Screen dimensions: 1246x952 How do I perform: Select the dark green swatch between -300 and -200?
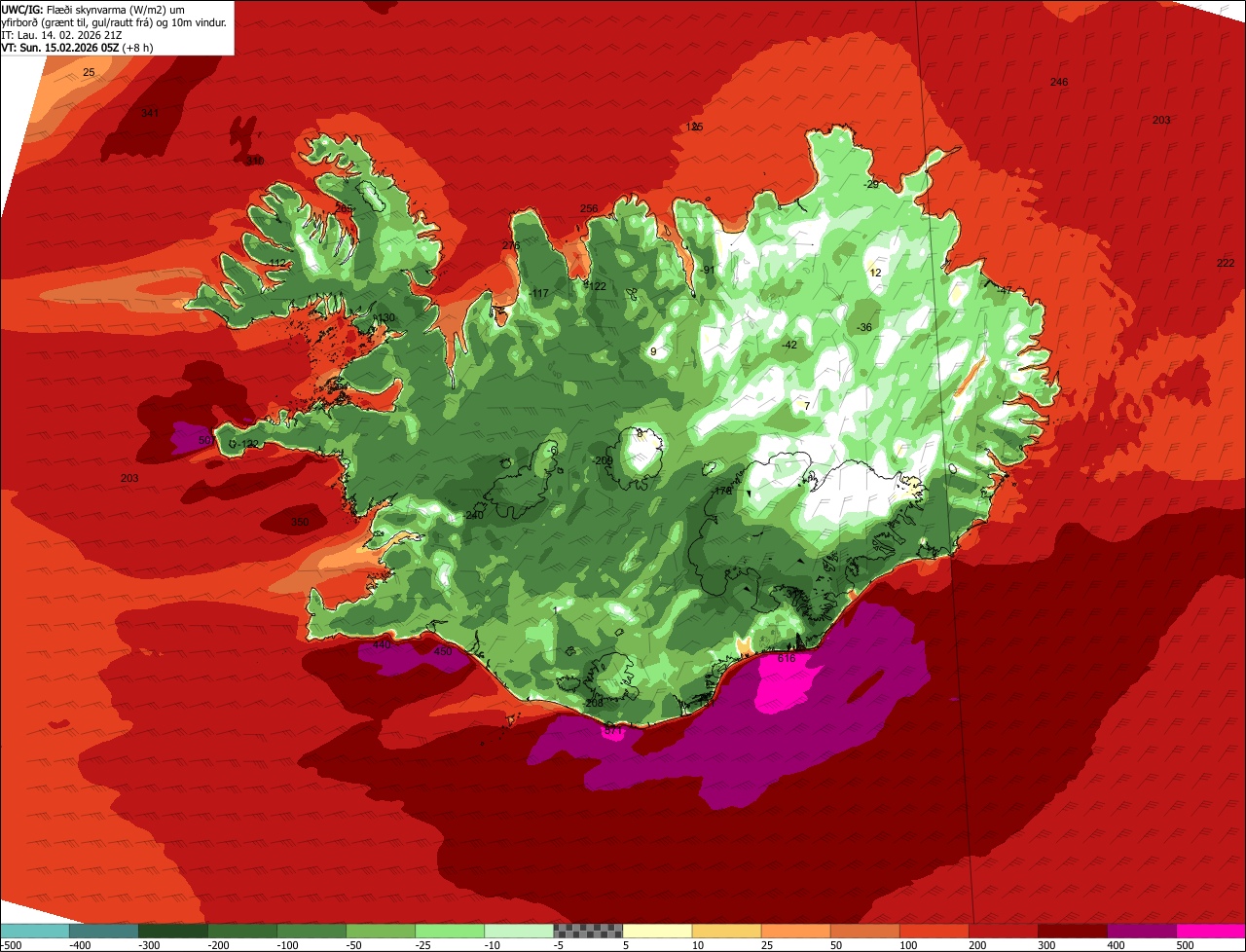pyautogui.click(x=173, y=931)
